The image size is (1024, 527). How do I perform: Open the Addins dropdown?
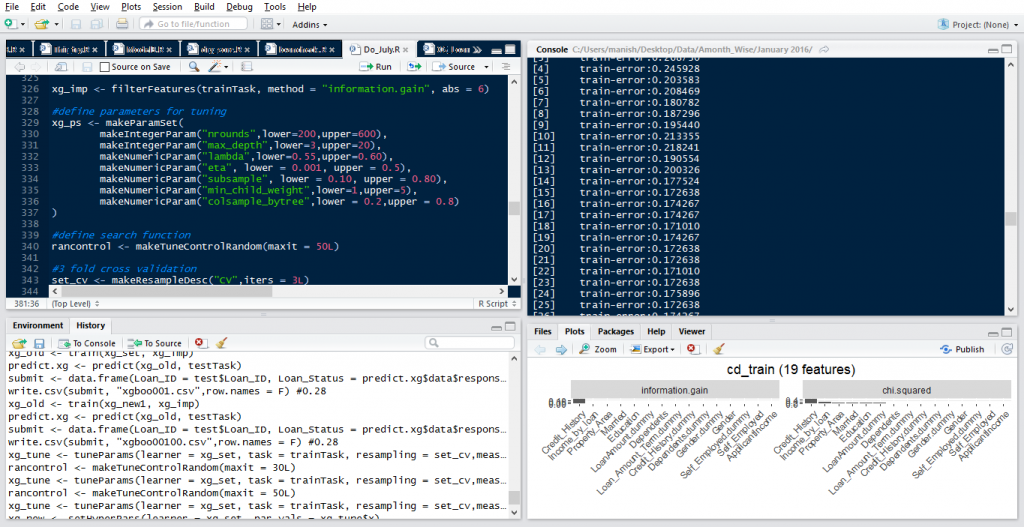pyautogui.click(x=310, y=23)
